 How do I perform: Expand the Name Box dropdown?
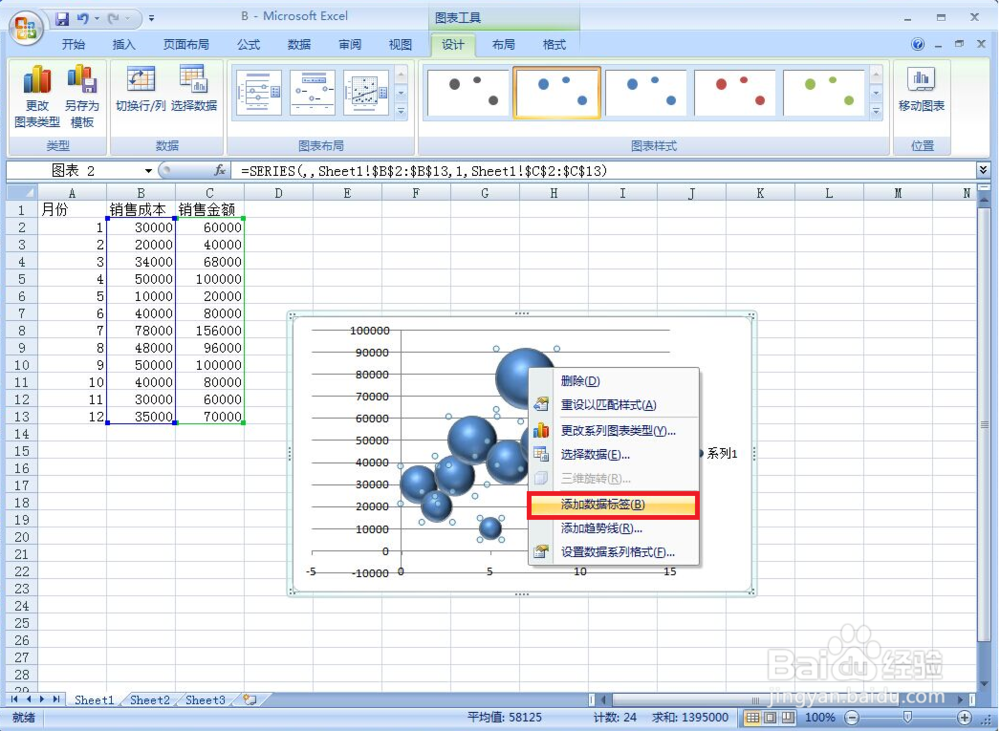tap(148, 170)
